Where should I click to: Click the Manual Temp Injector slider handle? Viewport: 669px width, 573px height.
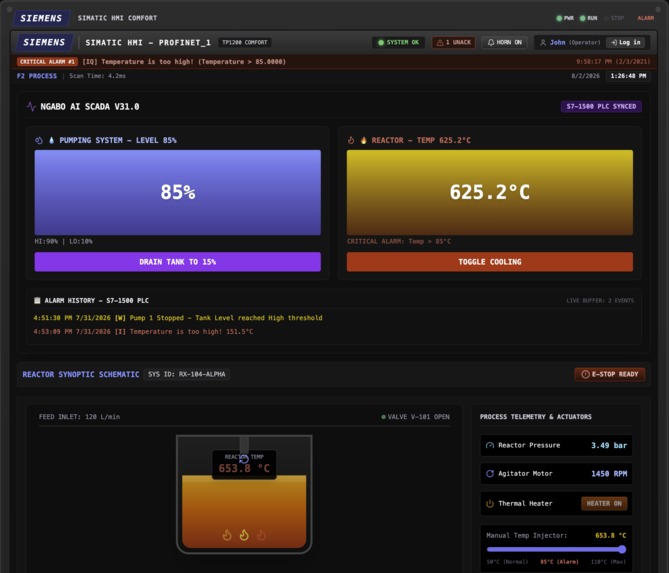[x=622, y=549]
